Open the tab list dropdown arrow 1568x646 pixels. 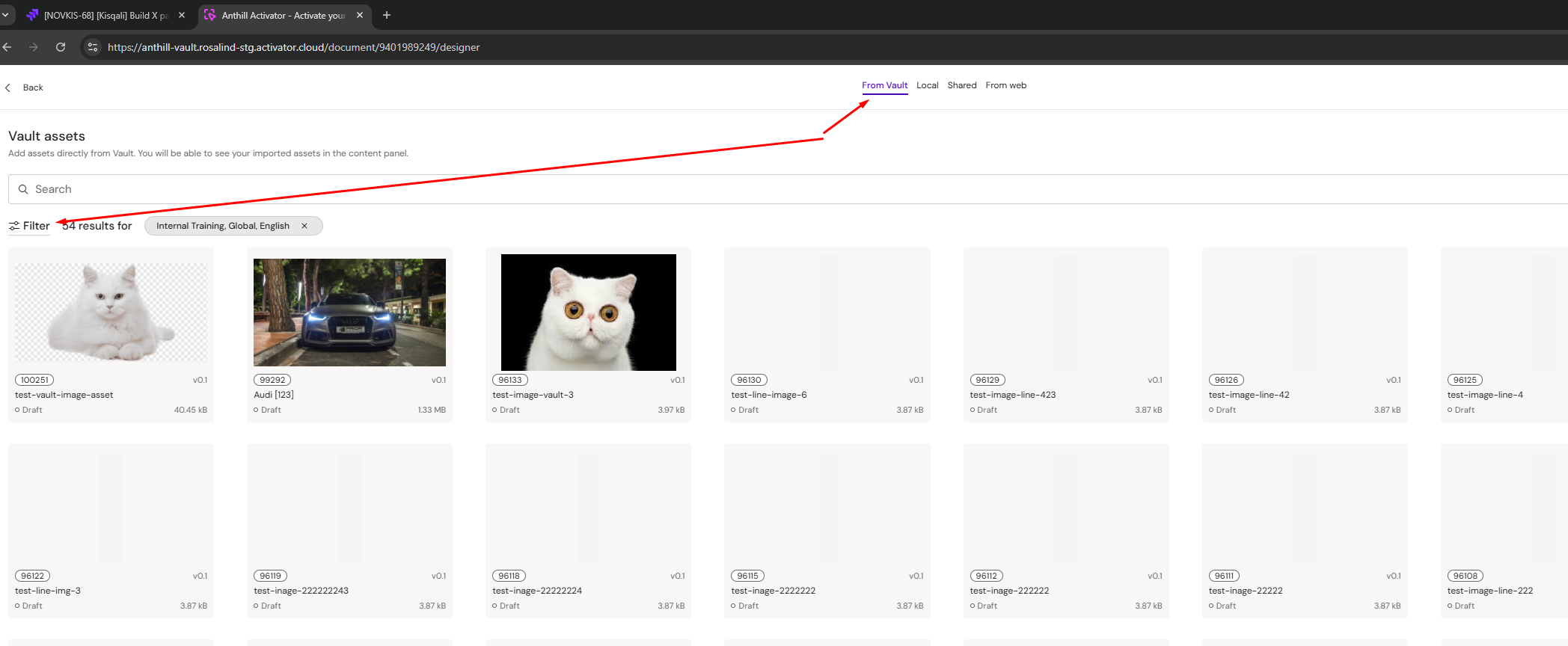(5, 15)
